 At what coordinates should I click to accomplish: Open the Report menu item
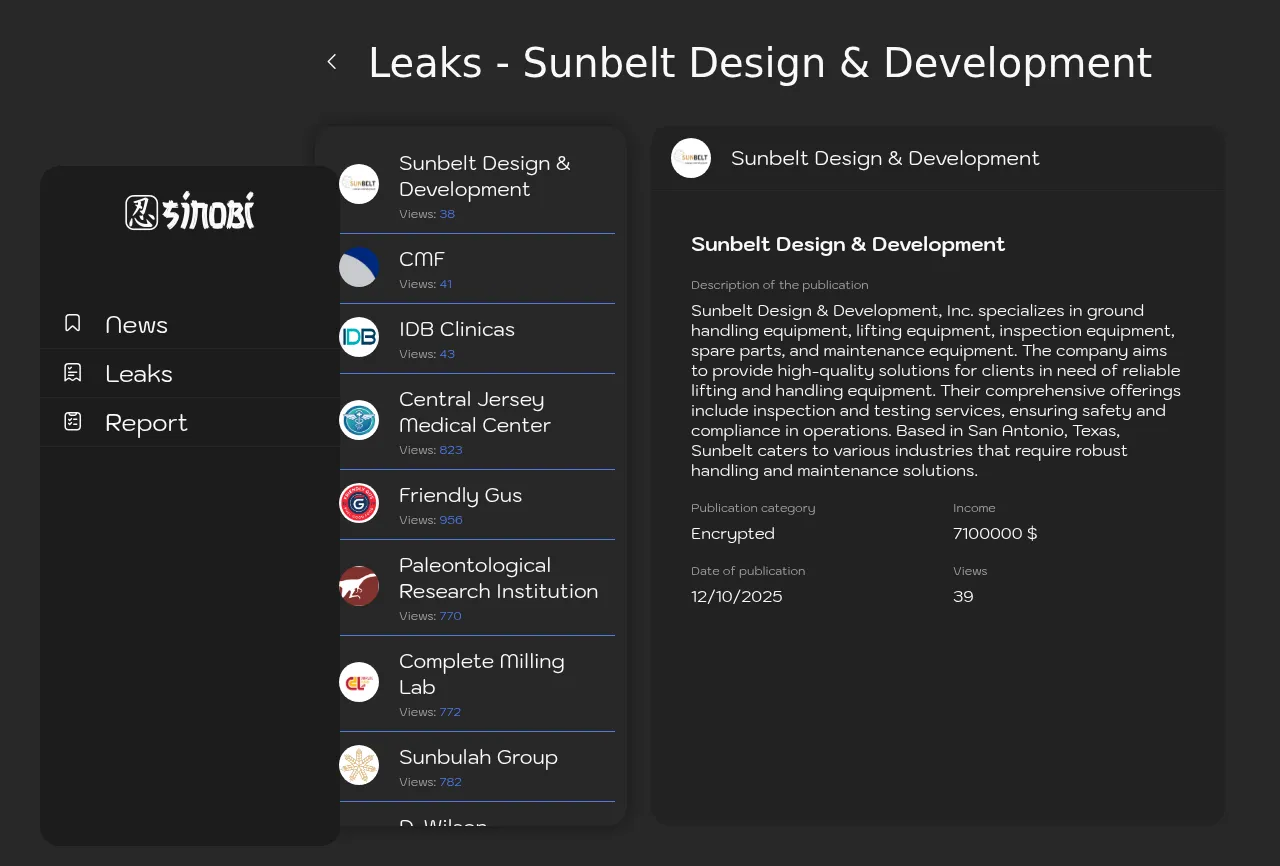pyautogui.click(x=146, y=423)
